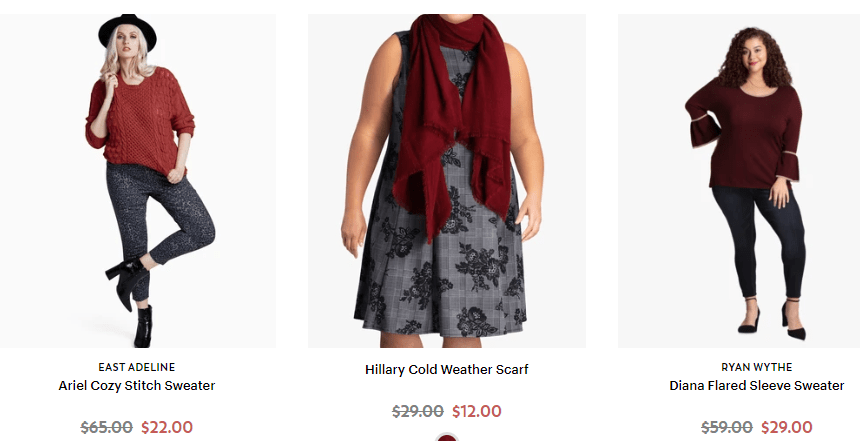Viewport: 860px width, 441px height.
Task: Click the $22.00 sale price
Action: click(167, 427)
